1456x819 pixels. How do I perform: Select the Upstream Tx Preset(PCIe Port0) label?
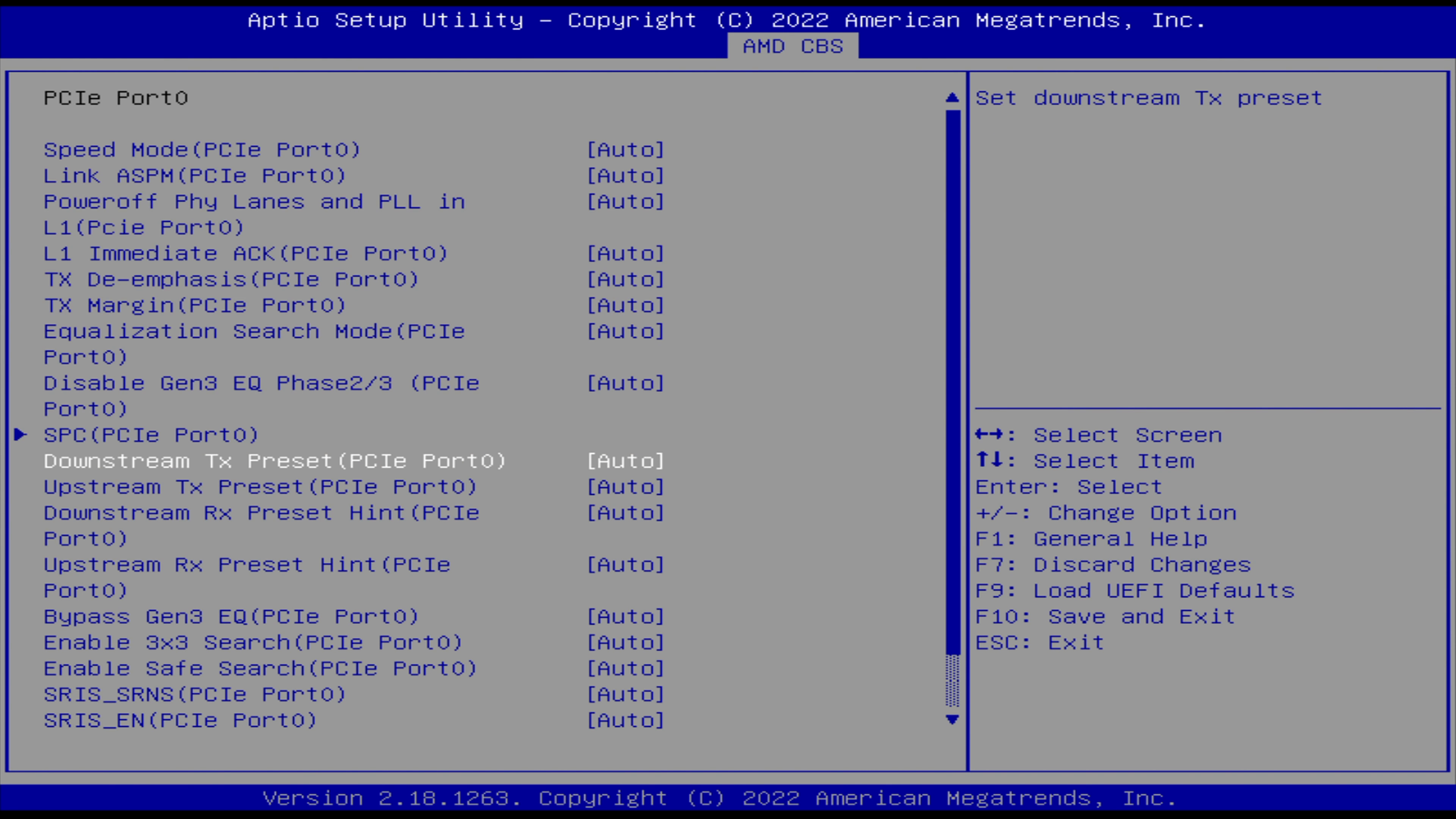(260, 487)
